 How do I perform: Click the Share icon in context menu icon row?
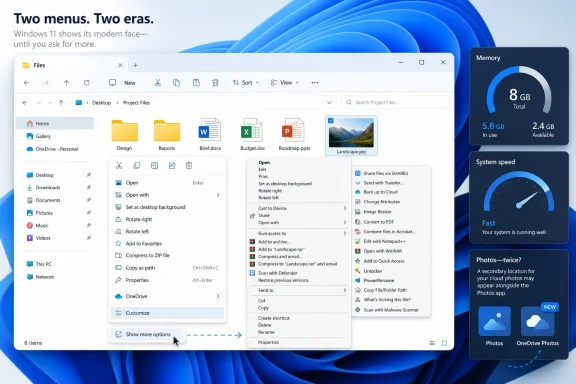(x=172, y=166)
